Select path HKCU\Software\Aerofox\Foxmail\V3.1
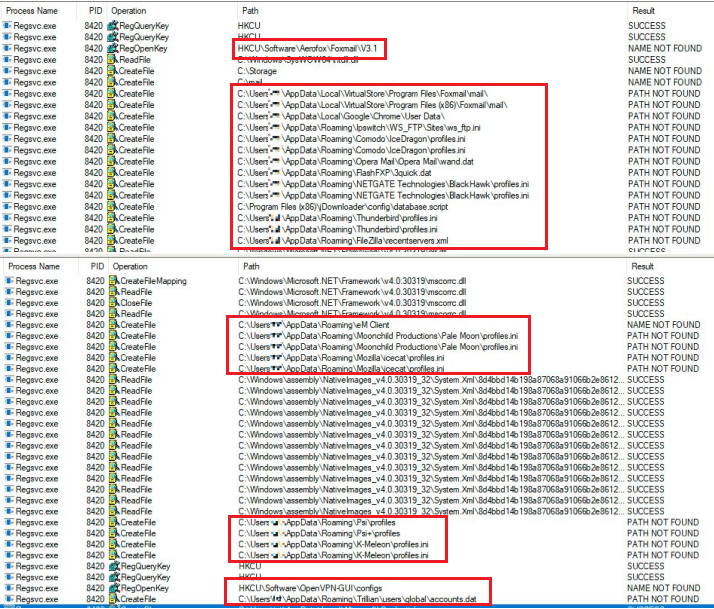 (x=307, y=48)
